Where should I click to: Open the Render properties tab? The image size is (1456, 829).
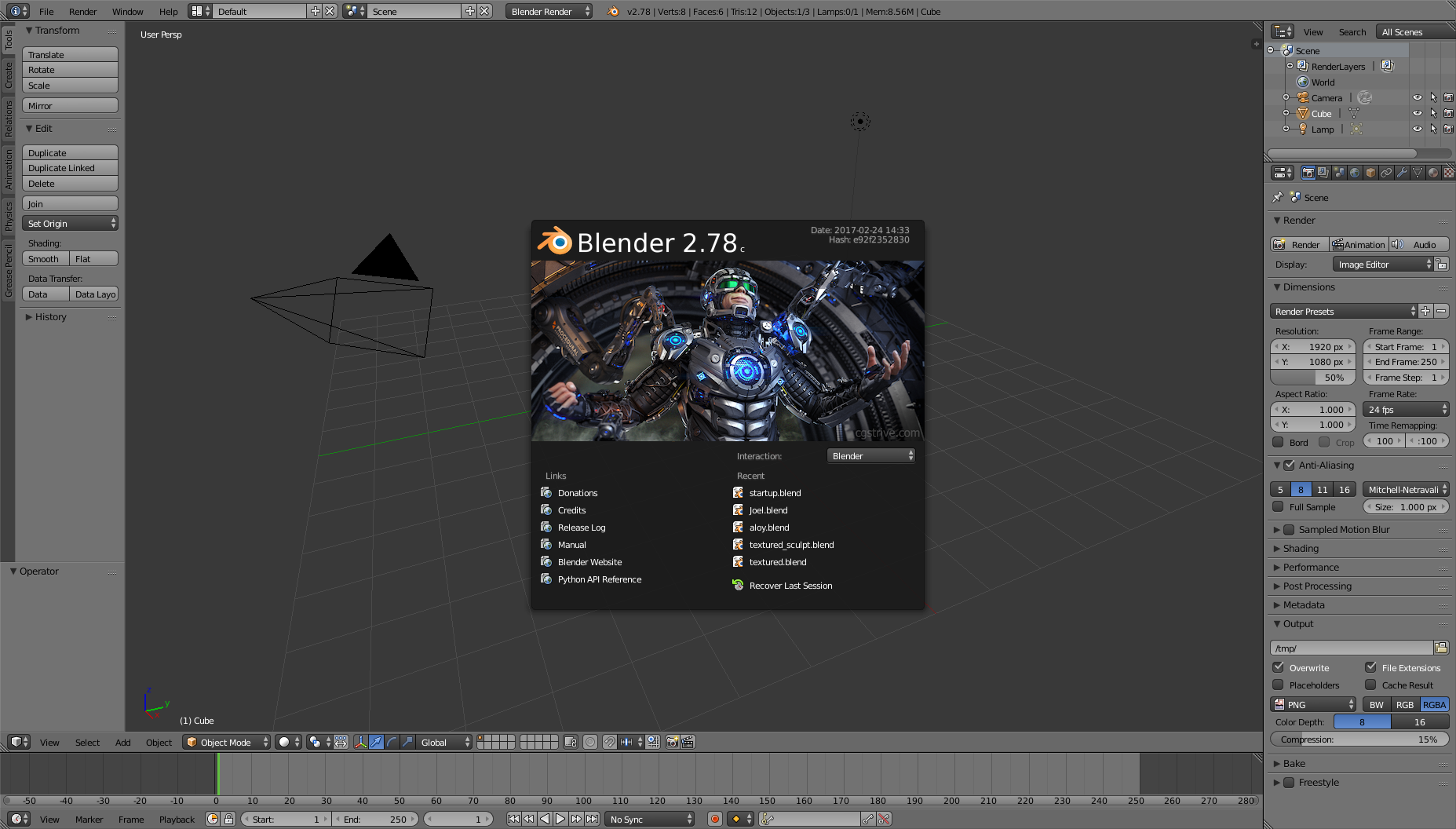(x=1308, y=173)
